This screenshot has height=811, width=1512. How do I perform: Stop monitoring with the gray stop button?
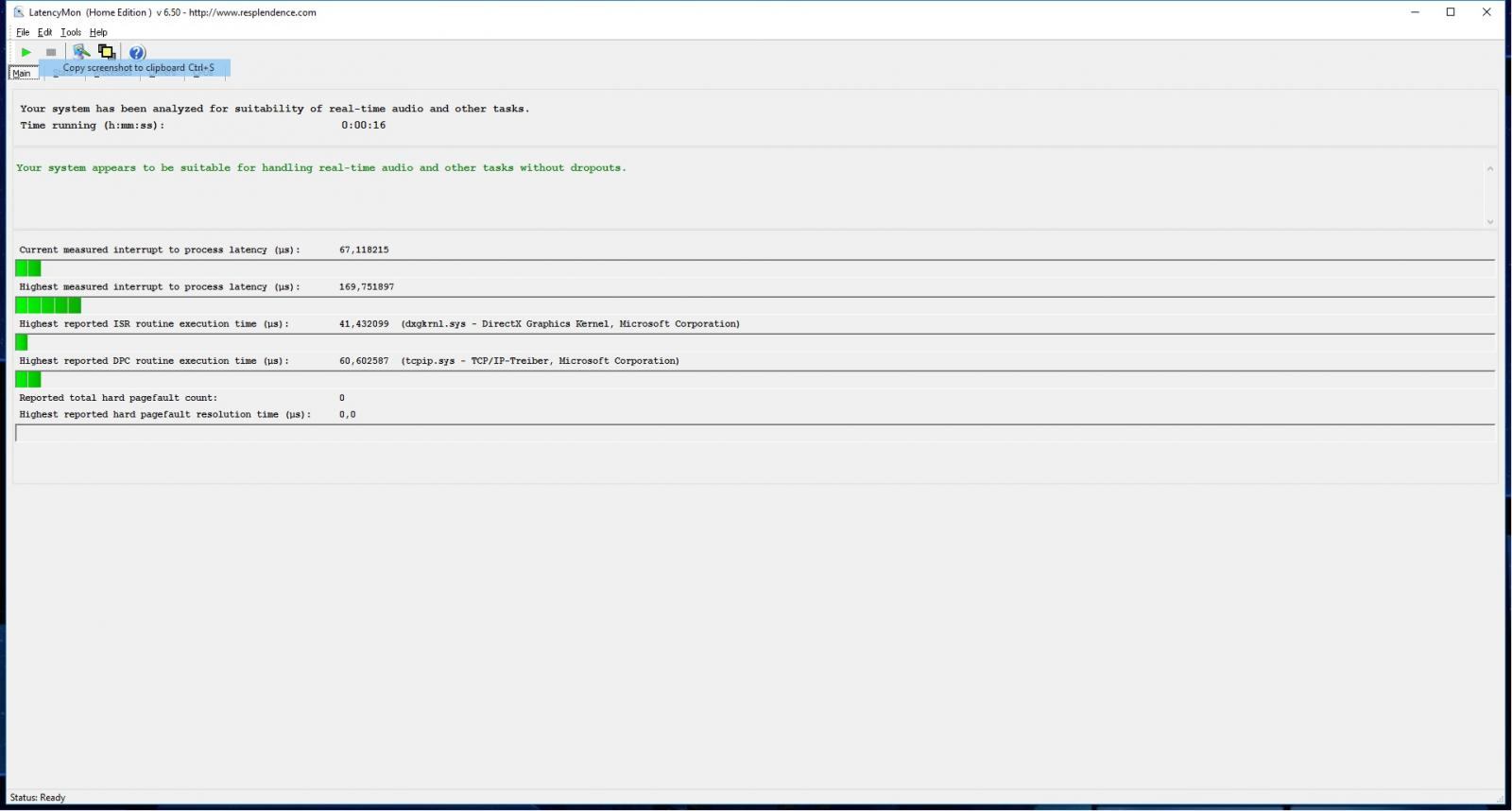[51, 52]
